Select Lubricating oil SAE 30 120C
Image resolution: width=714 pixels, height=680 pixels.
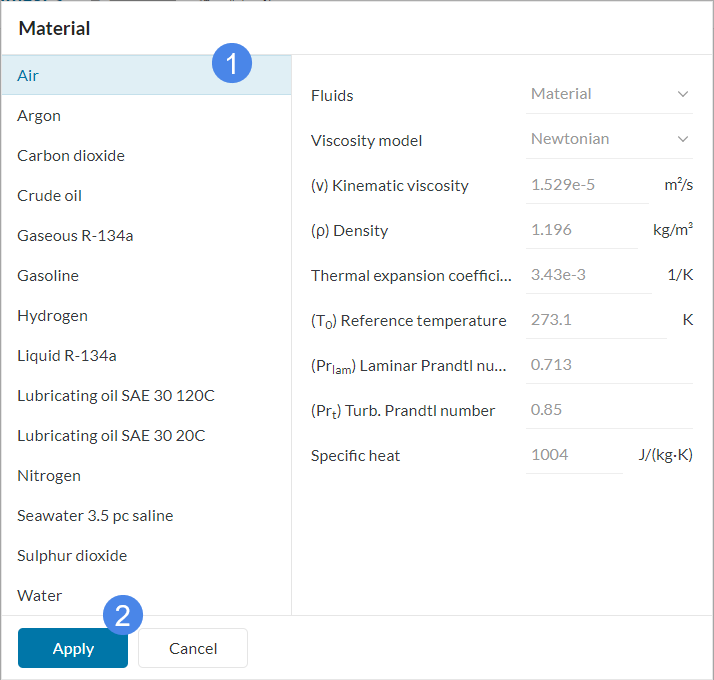pos(146,396)
